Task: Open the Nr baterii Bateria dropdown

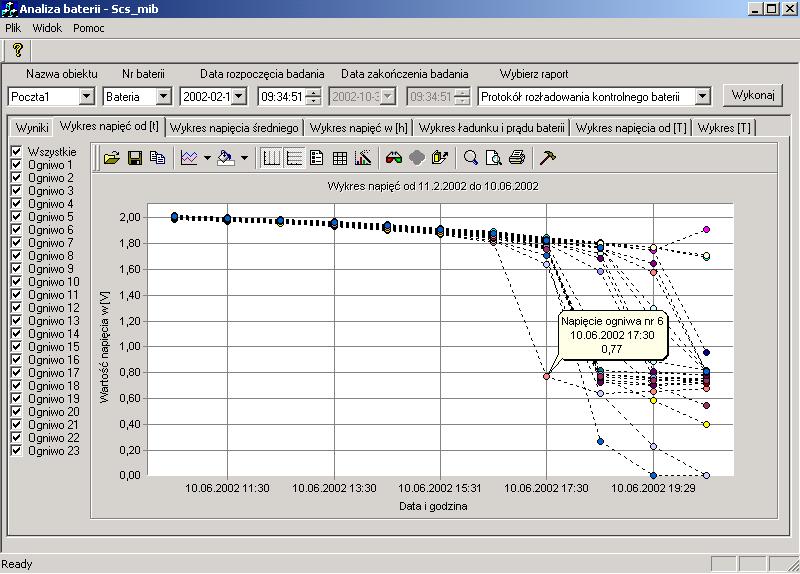Action: (x=163, y=96)
